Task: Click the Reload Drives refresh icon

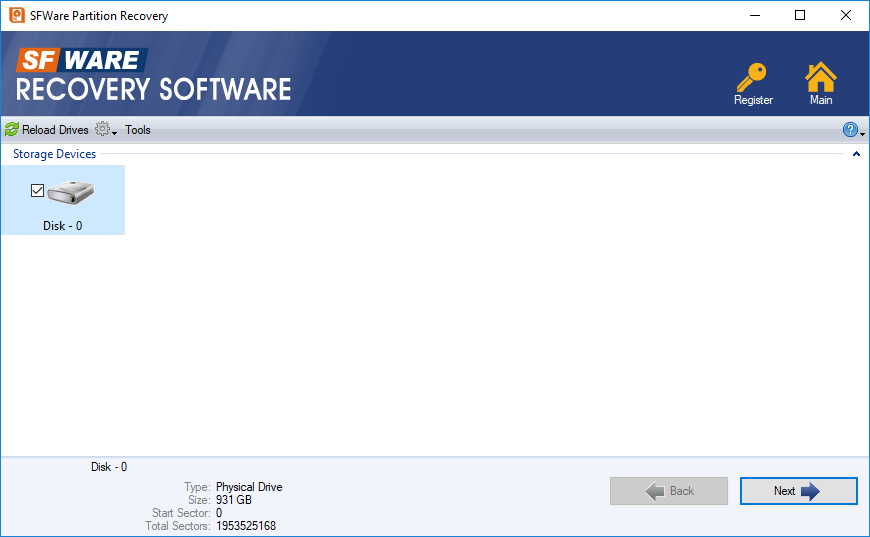Action: click(x=12, y=129)
